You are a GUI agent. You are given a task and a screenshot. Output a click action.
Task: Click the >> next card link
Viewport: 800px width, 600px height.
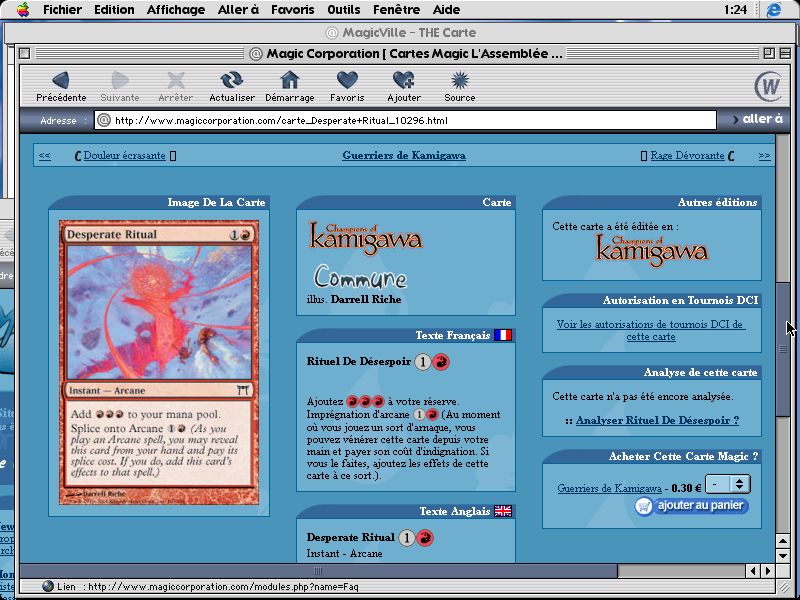point(764,156)
